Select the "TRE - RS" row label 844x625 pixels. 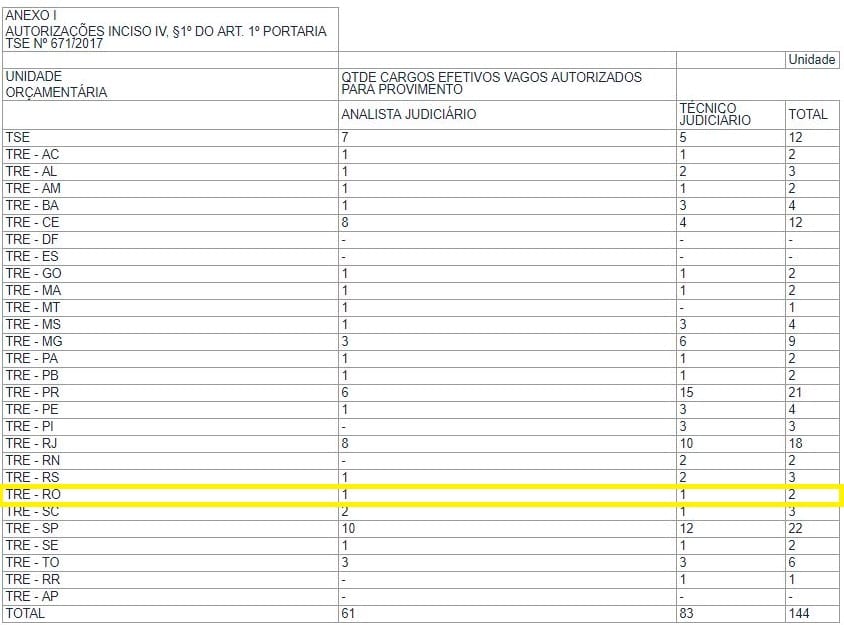click(32, 477)
